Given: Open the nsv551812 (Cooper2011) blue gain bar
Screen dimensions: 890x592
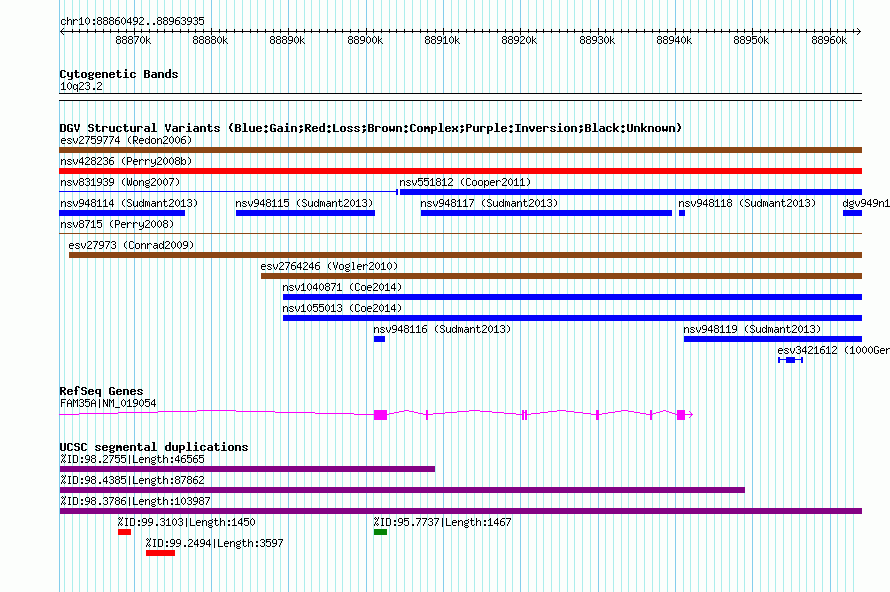Looking at the screenshot, I should (631, 192).
